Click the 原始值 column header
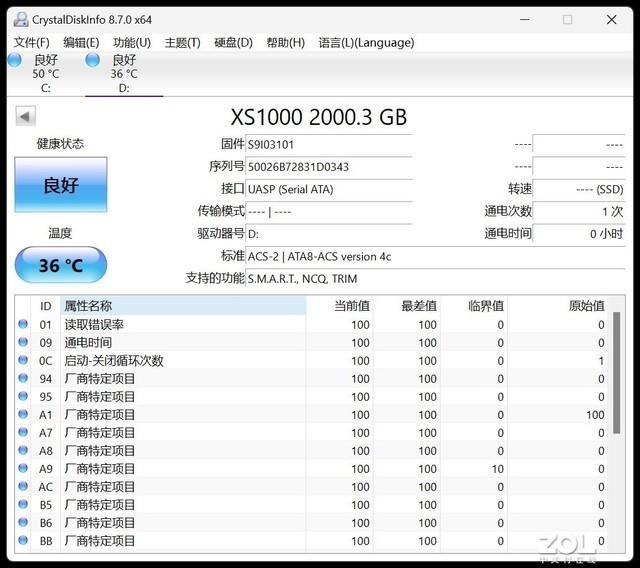This screenshot has width=640, height=568. [x=557, y=306]
